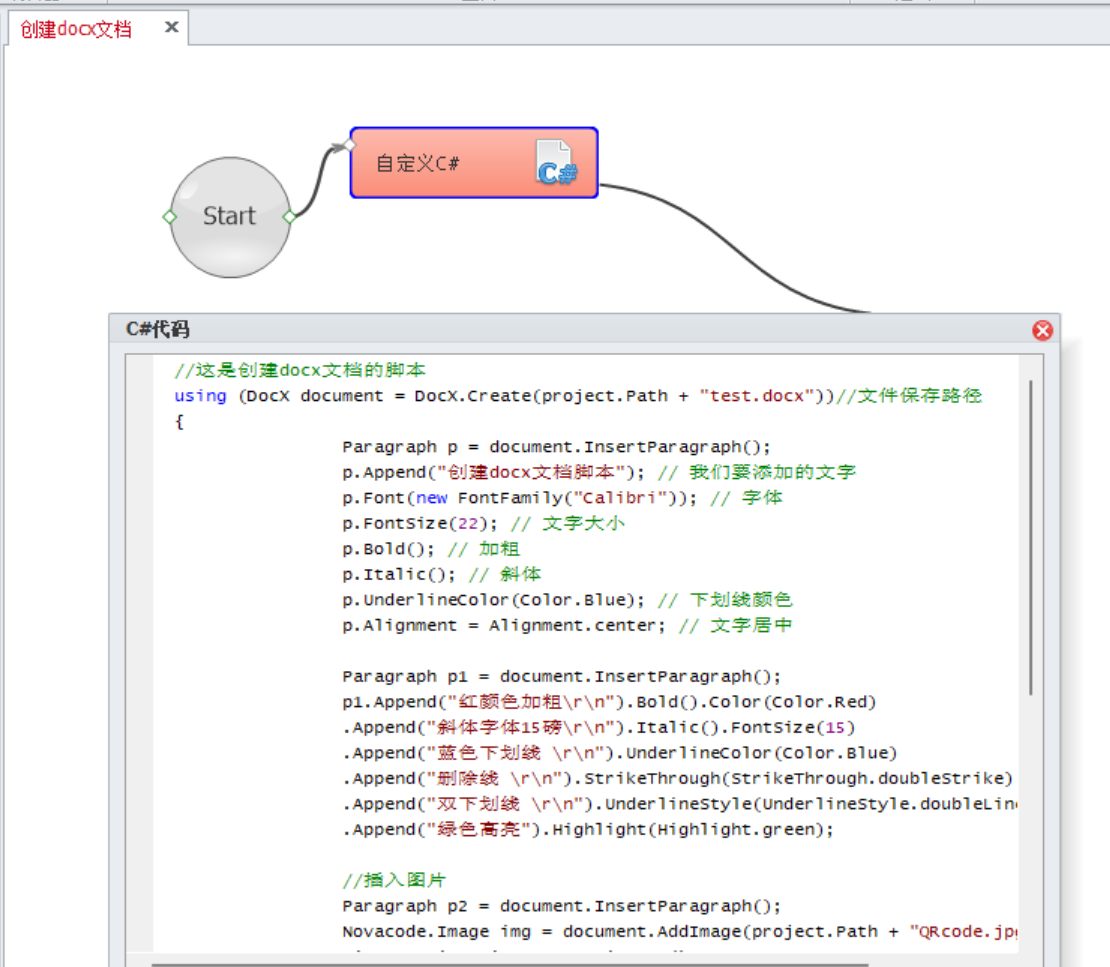Viewport: 1110px width, 967px height.
Task: Click the p.UnderlineColor(Color.Blue); line of paragraph p
Action: tap(568, 600)
